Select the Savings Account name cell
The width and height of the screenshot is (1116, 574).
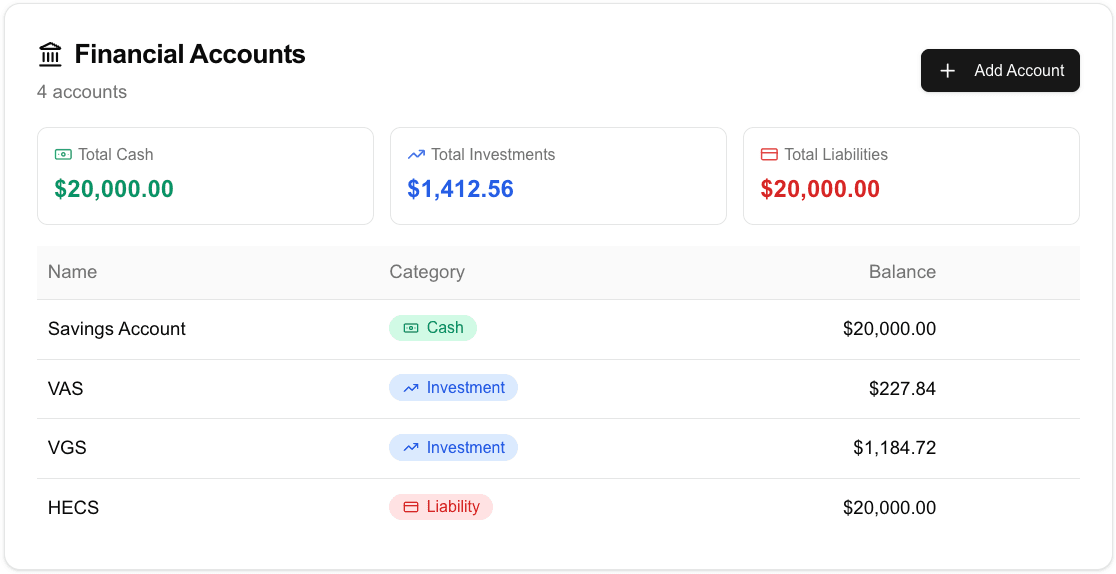[x=117, y=329]
